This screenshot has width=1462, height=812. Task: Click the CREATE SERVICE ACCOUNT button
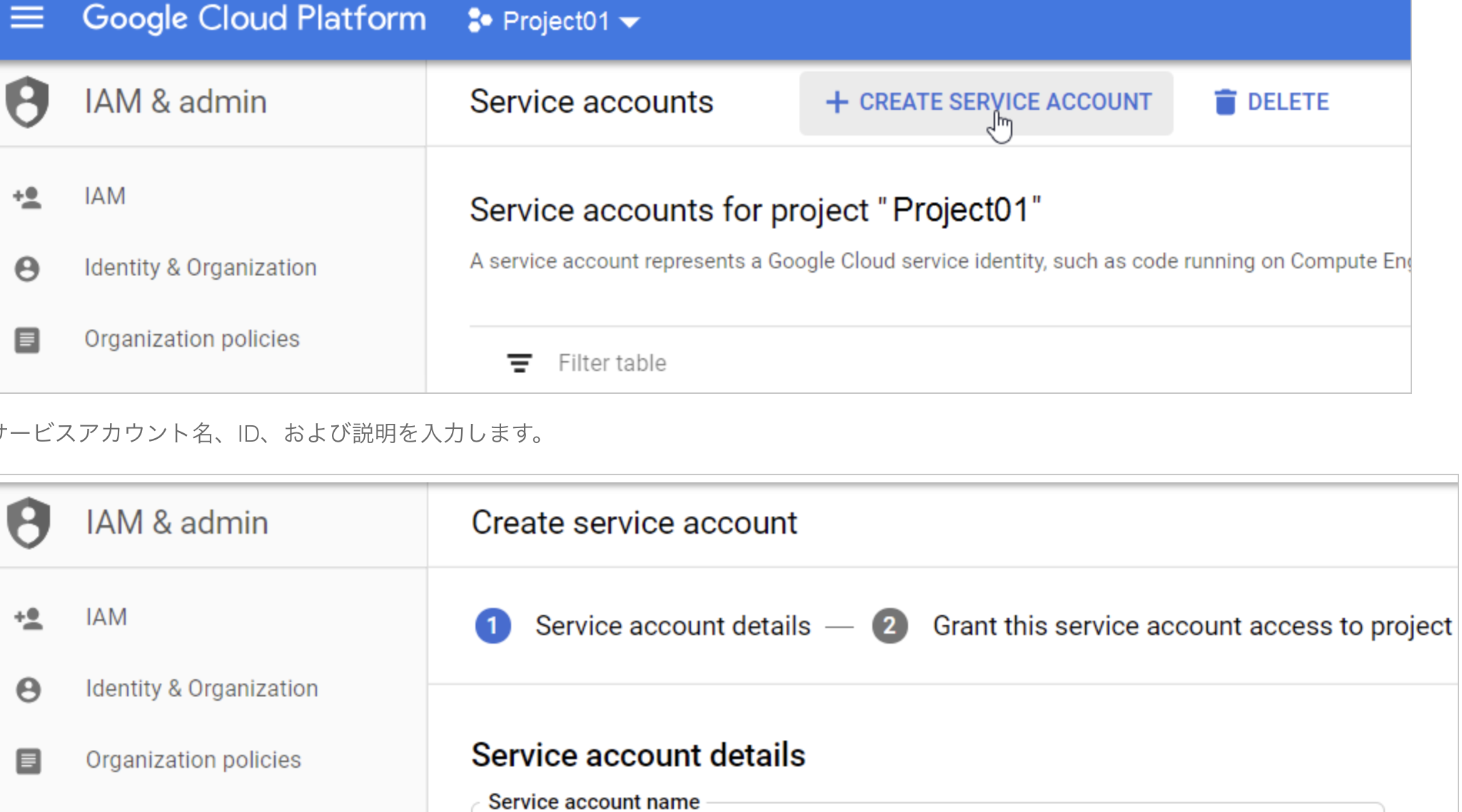pyautogui.click(x=986, y=103)
